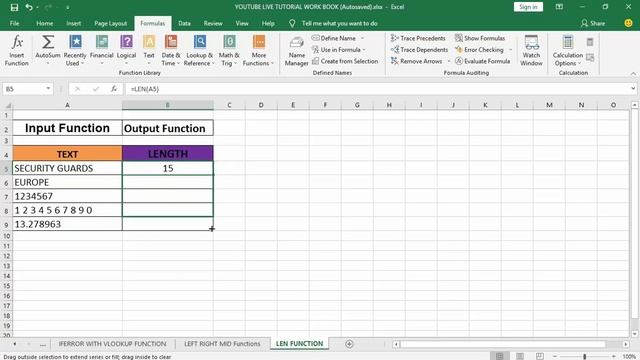Click the Insert Function icon

pos(17,51)
